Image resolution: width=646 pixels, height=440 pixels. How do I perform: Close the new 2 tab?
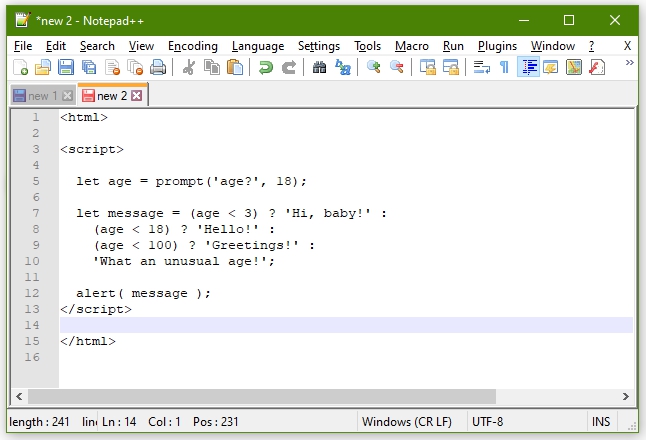coord(137,96)
